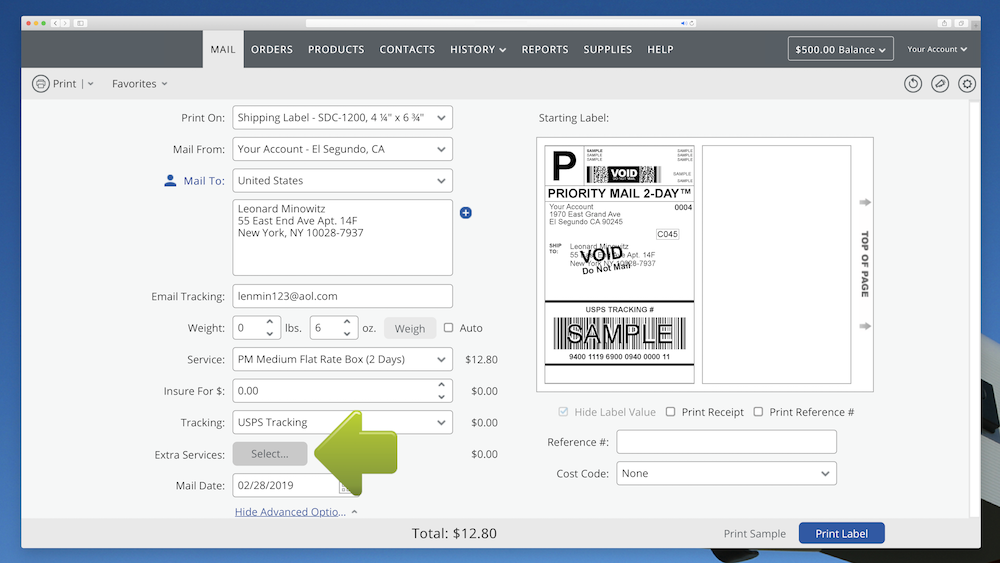This screenshot has width=1000, height=563.
Task: Click the reset/refresh circular arrow icon
Action: 913,84
